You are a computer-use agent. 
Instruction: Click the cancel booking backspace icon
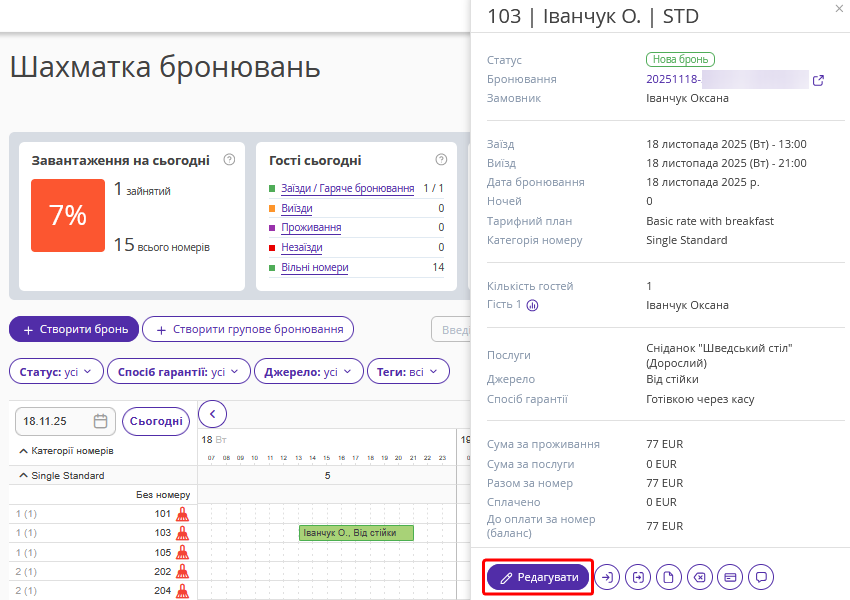click(x=700, y=577)
